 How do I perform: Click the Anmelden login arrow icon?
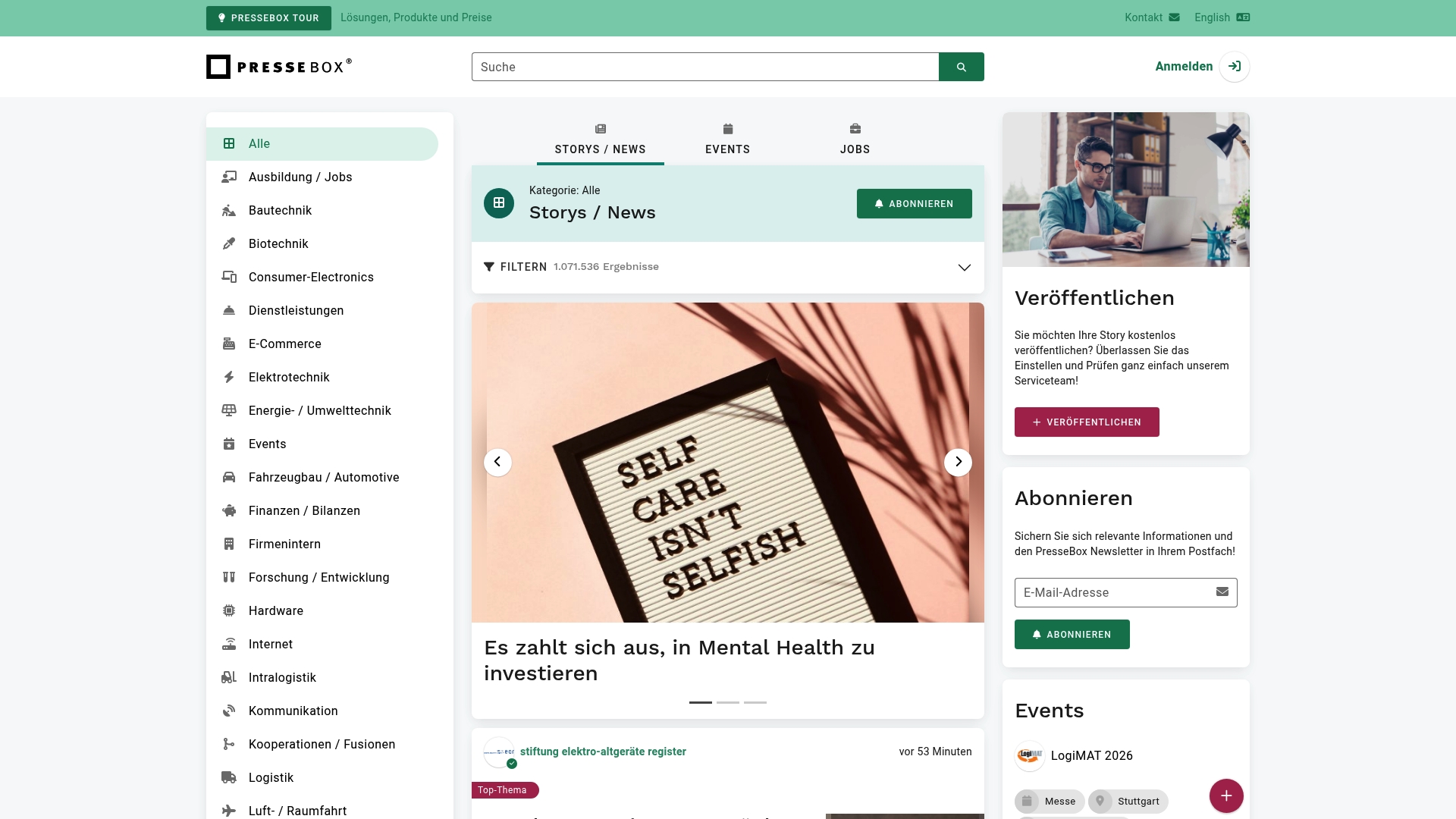[x=1234, y=67]
